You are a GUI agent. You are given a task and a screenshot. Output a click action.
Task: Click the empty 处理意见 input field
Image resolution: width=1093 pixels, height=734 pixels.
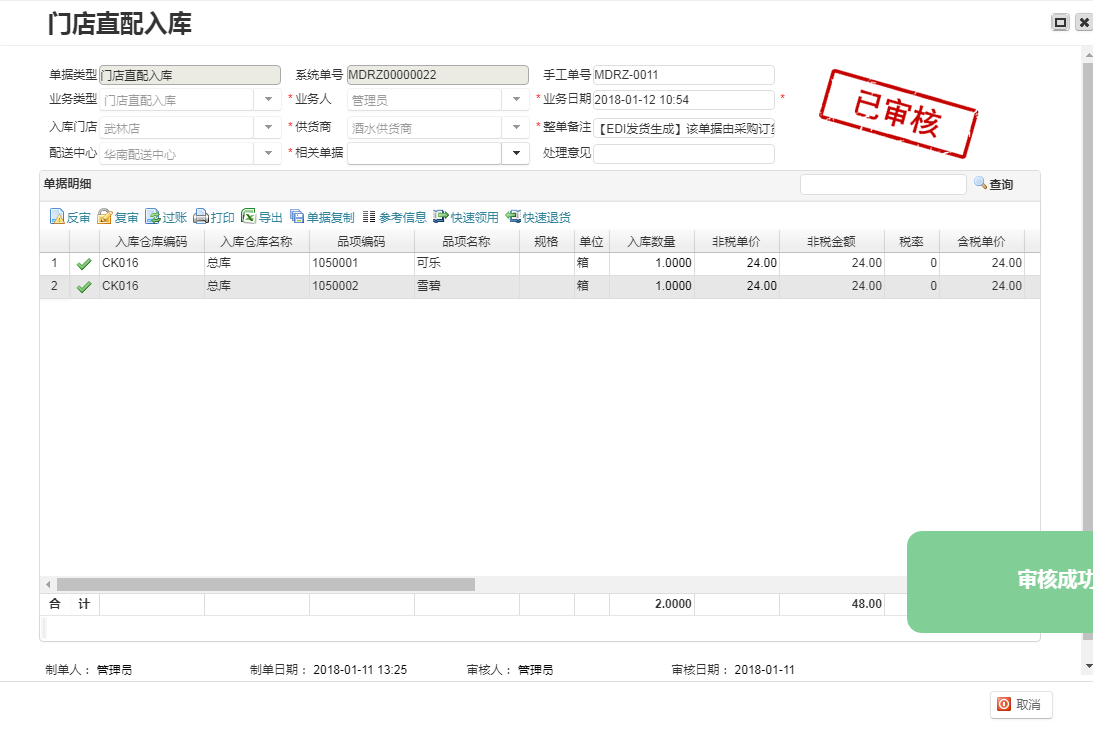click(684, 153)
